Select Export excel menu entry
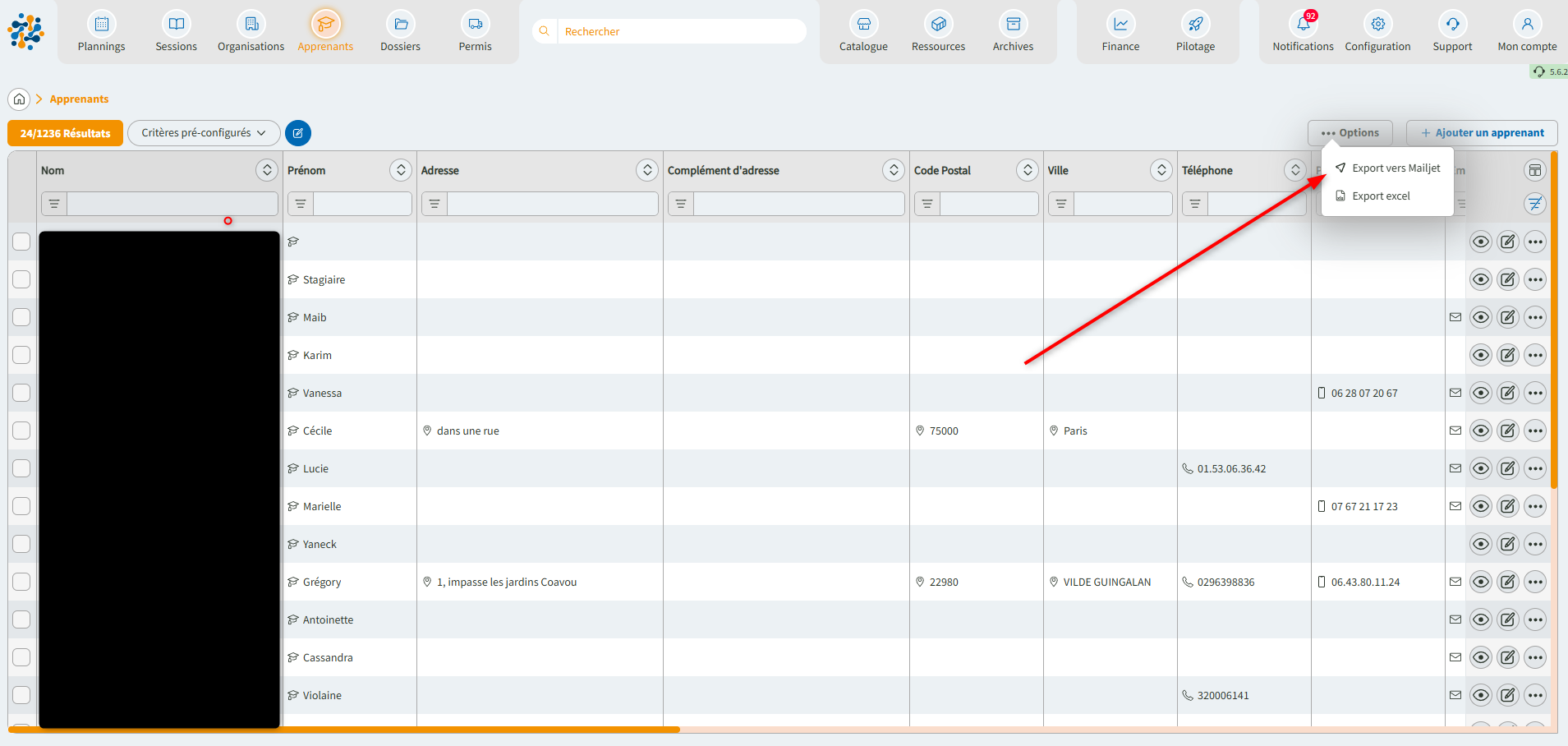This screenshot has height=746, width=1568. 1381,196
